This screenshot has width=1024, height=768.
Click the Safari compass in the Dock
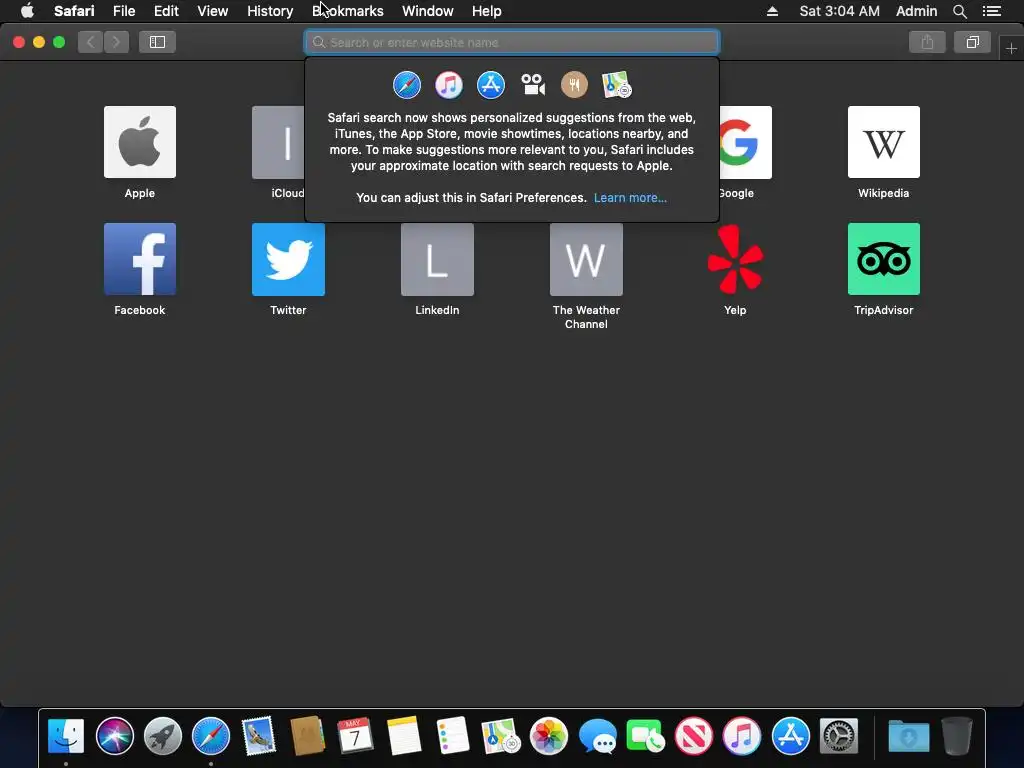211,736
